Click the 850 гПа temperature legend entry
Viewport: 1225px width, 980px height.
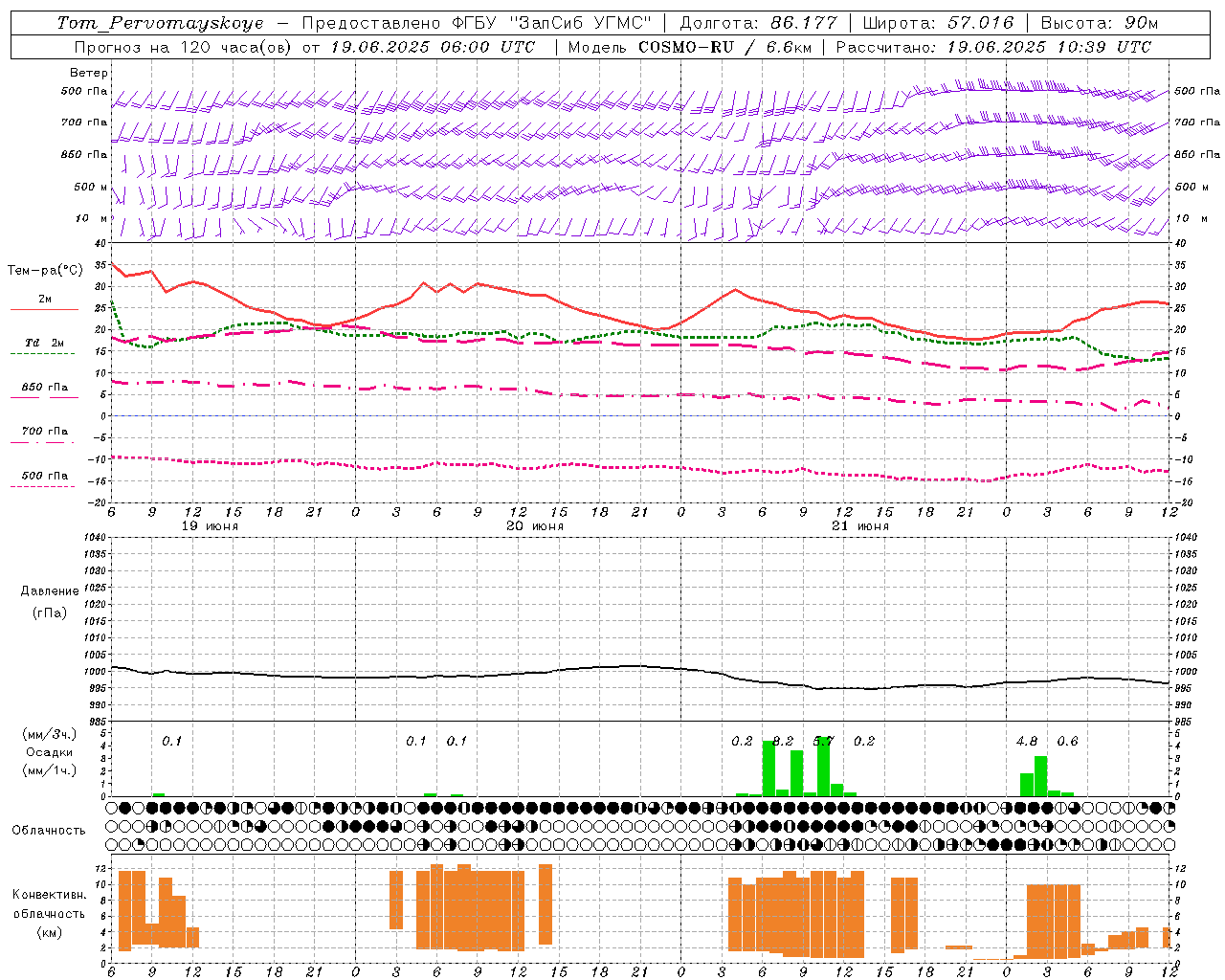pyautogui.click(x=45, y=388)
